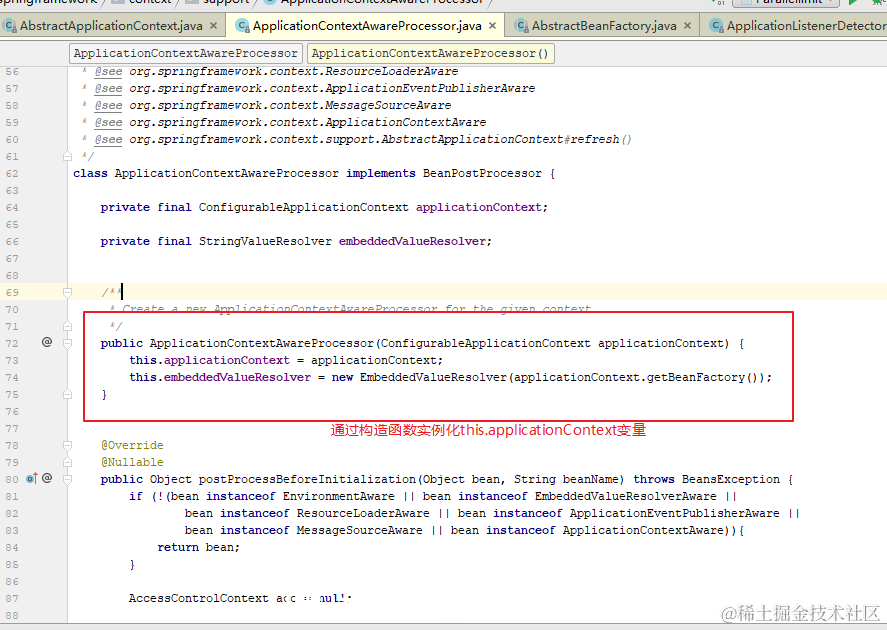Click line number 66 in gutter
The height and width of the screenshot is (630, 887).
pos(12,241)
